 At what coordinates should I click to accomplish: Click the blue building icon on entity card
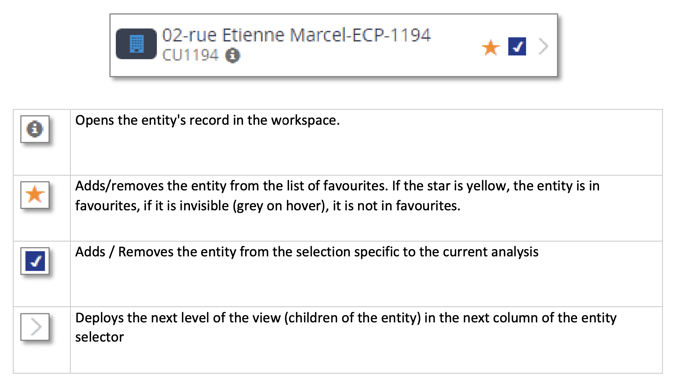[x=136, y=44]
